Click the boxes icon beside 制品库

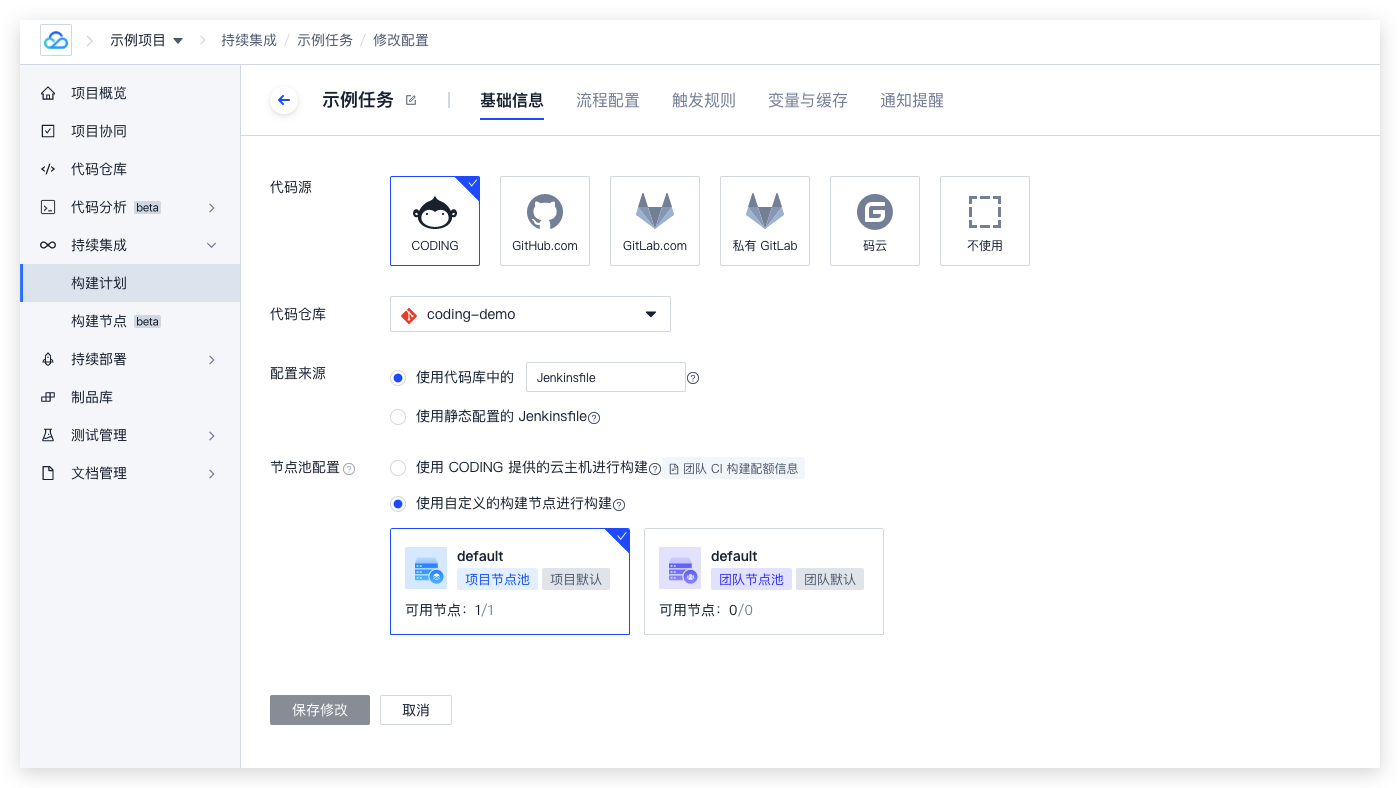[48, 397]
